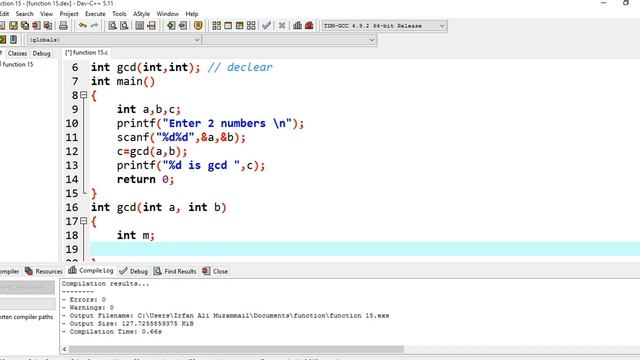Click line number 12 in the gutter

[x=72, y=151]
